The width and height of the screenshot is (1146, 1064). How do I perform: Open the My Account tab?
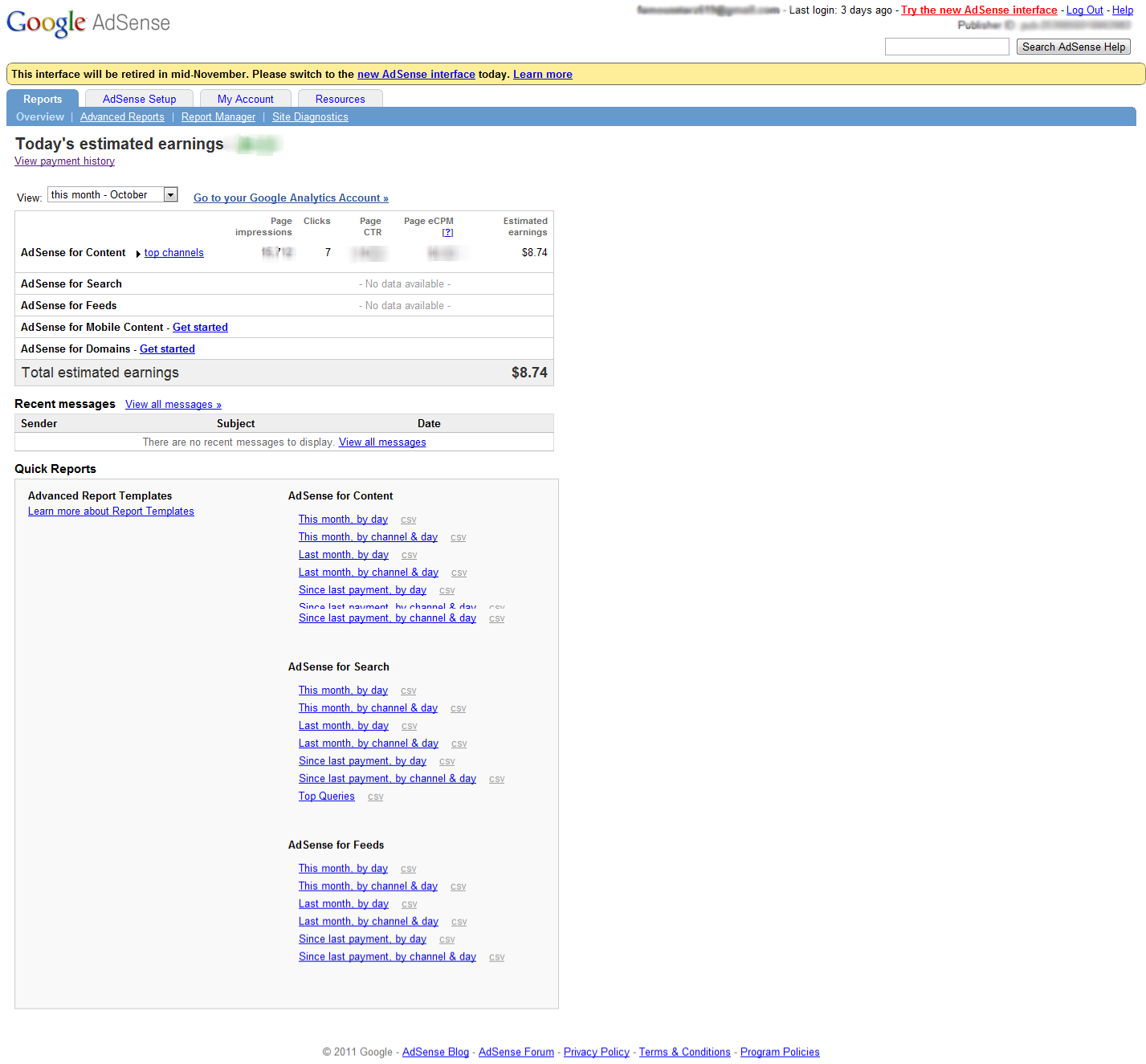pos(245,99)
